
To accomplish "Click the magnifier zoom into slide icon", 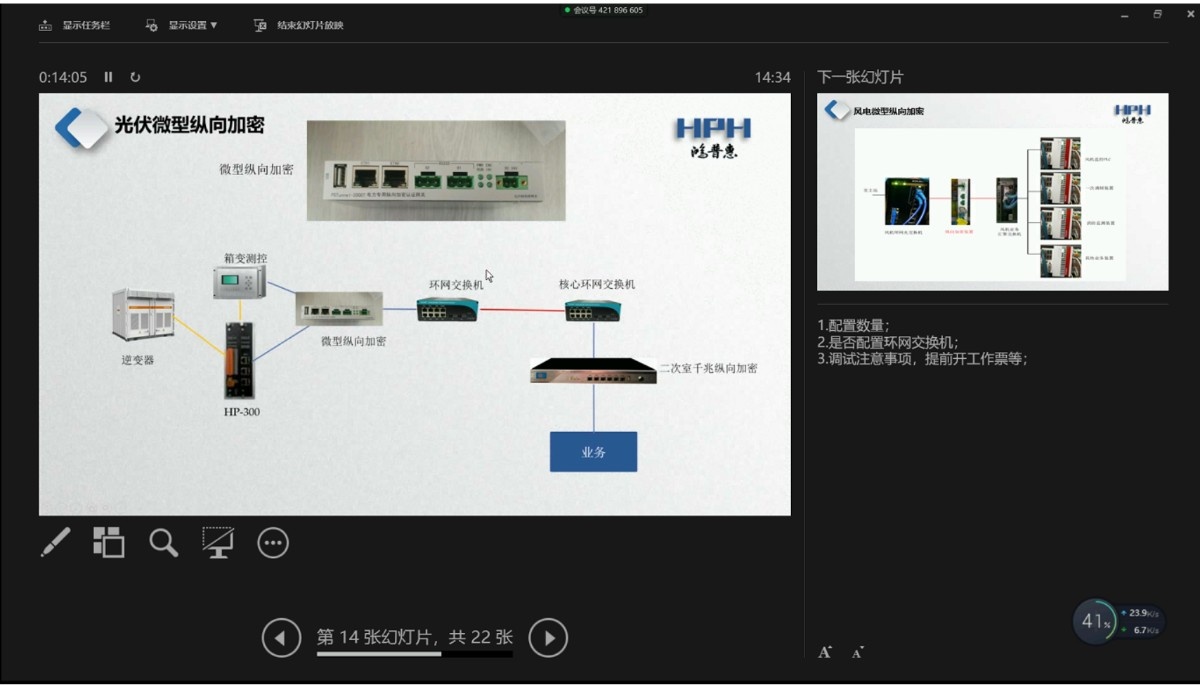I will [163, 542].
